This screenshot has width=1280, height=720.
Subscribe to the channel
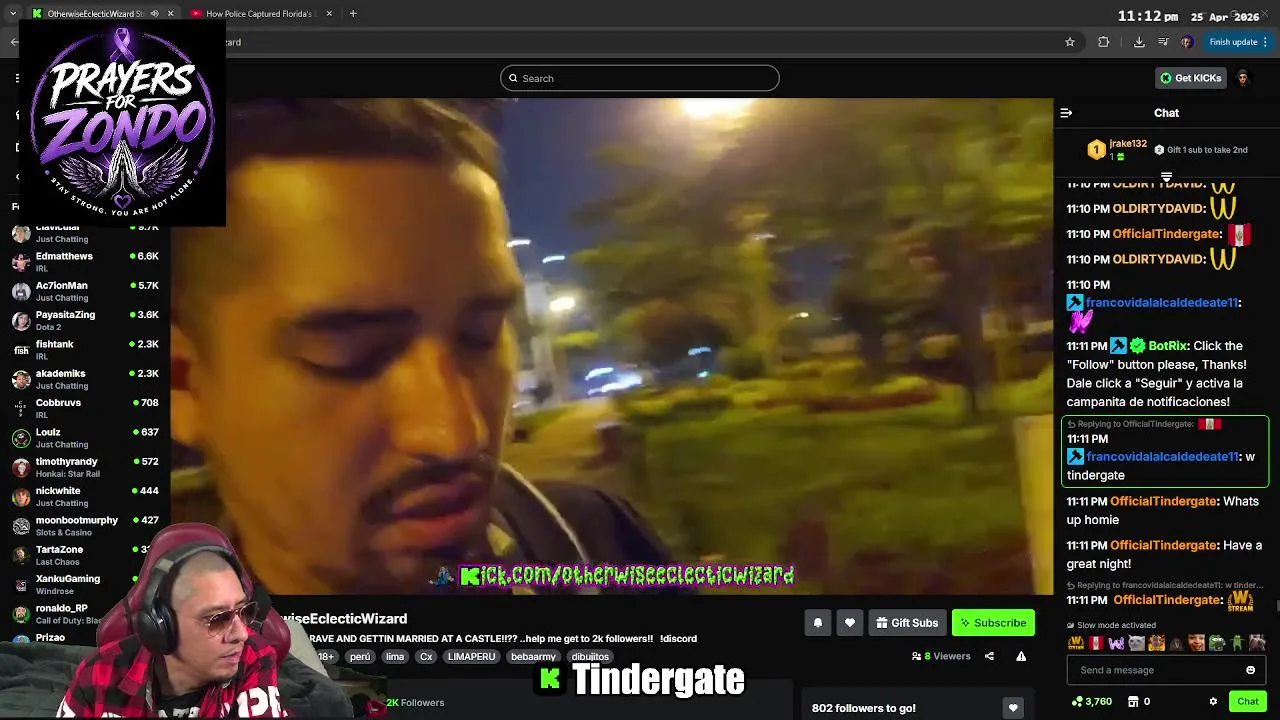click(993, 623)
